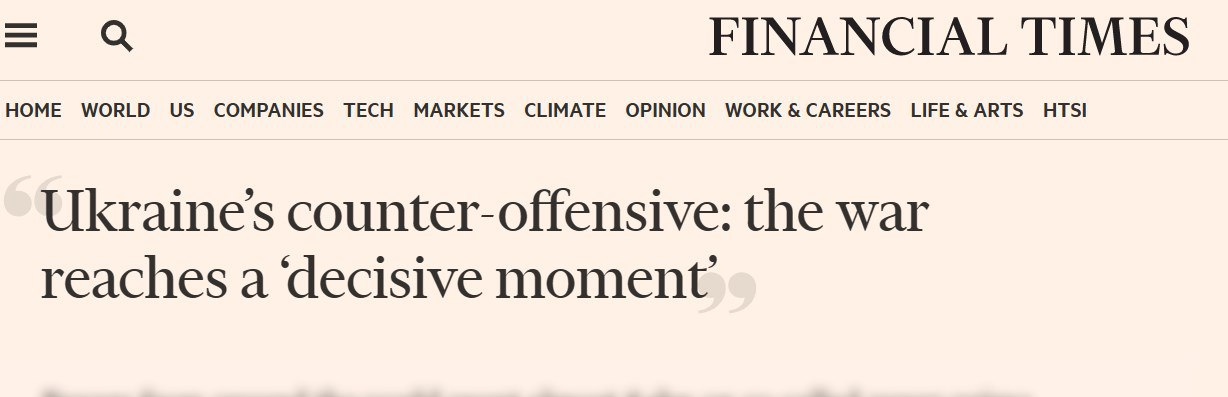Open the COMPANIES section
Image resolution: width=1228 pixels, height=397 pixels.
click(x=269, y=111)
